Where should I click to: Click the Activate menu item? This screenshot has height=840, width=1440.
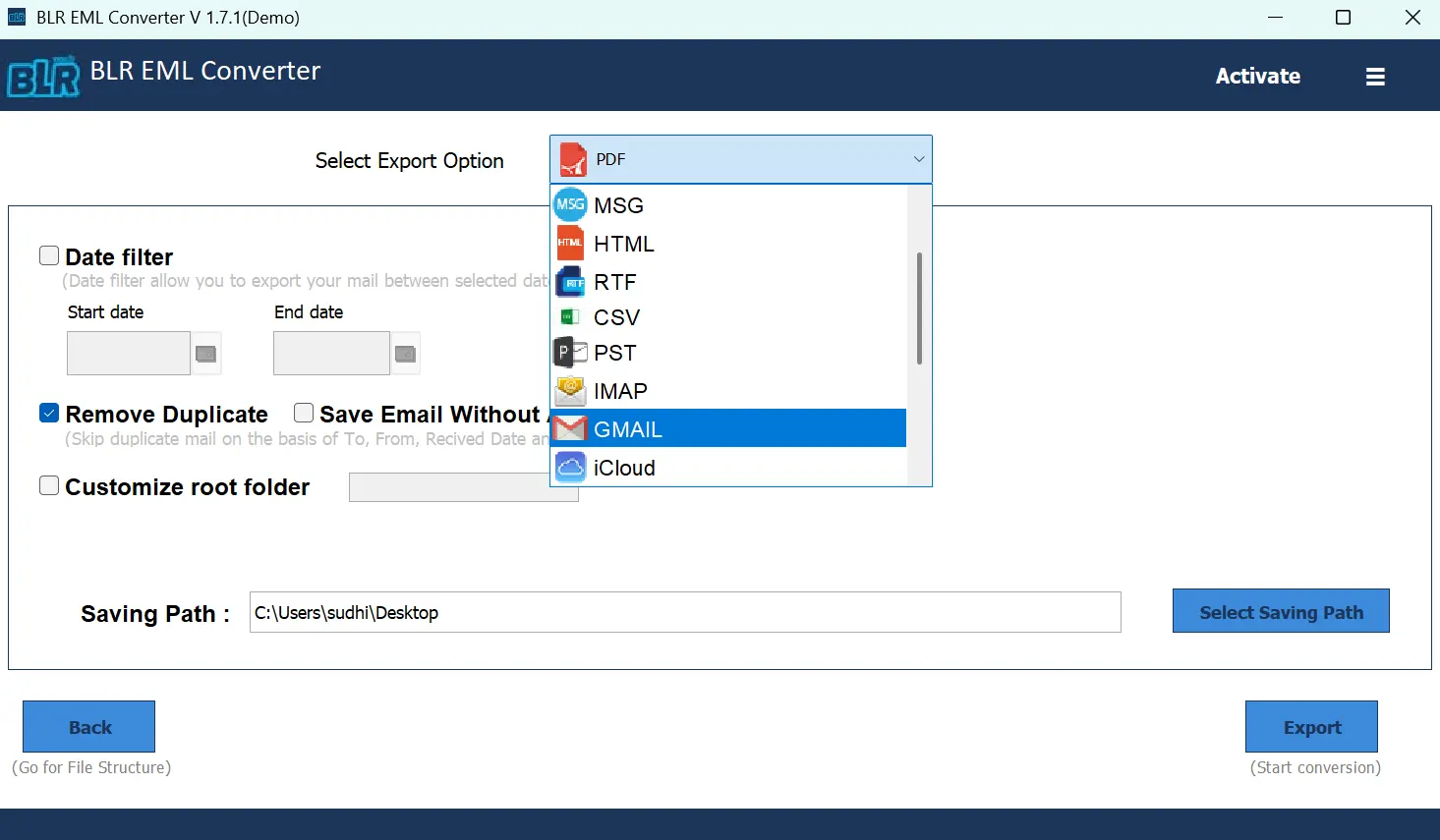(x=1258, y=76)
